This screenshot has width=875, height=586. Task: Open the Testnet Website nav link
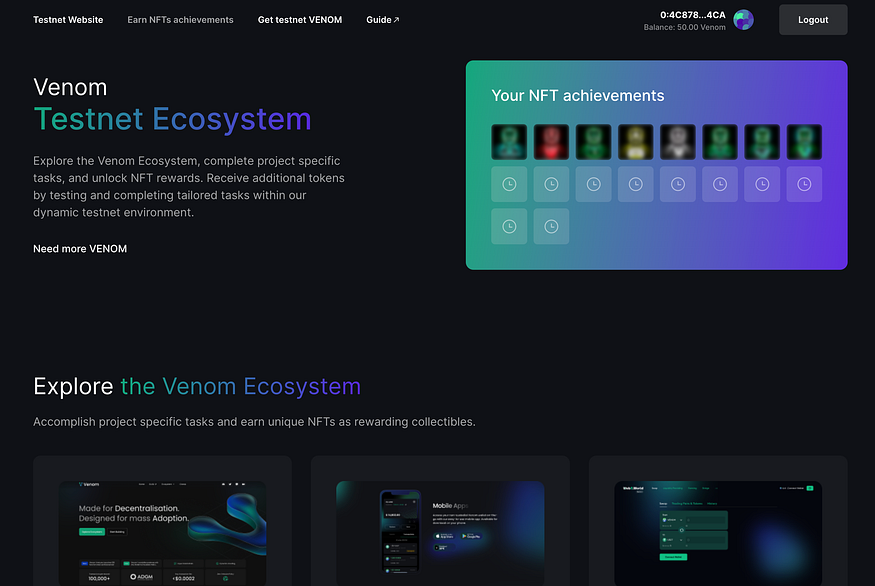(68, 20)
